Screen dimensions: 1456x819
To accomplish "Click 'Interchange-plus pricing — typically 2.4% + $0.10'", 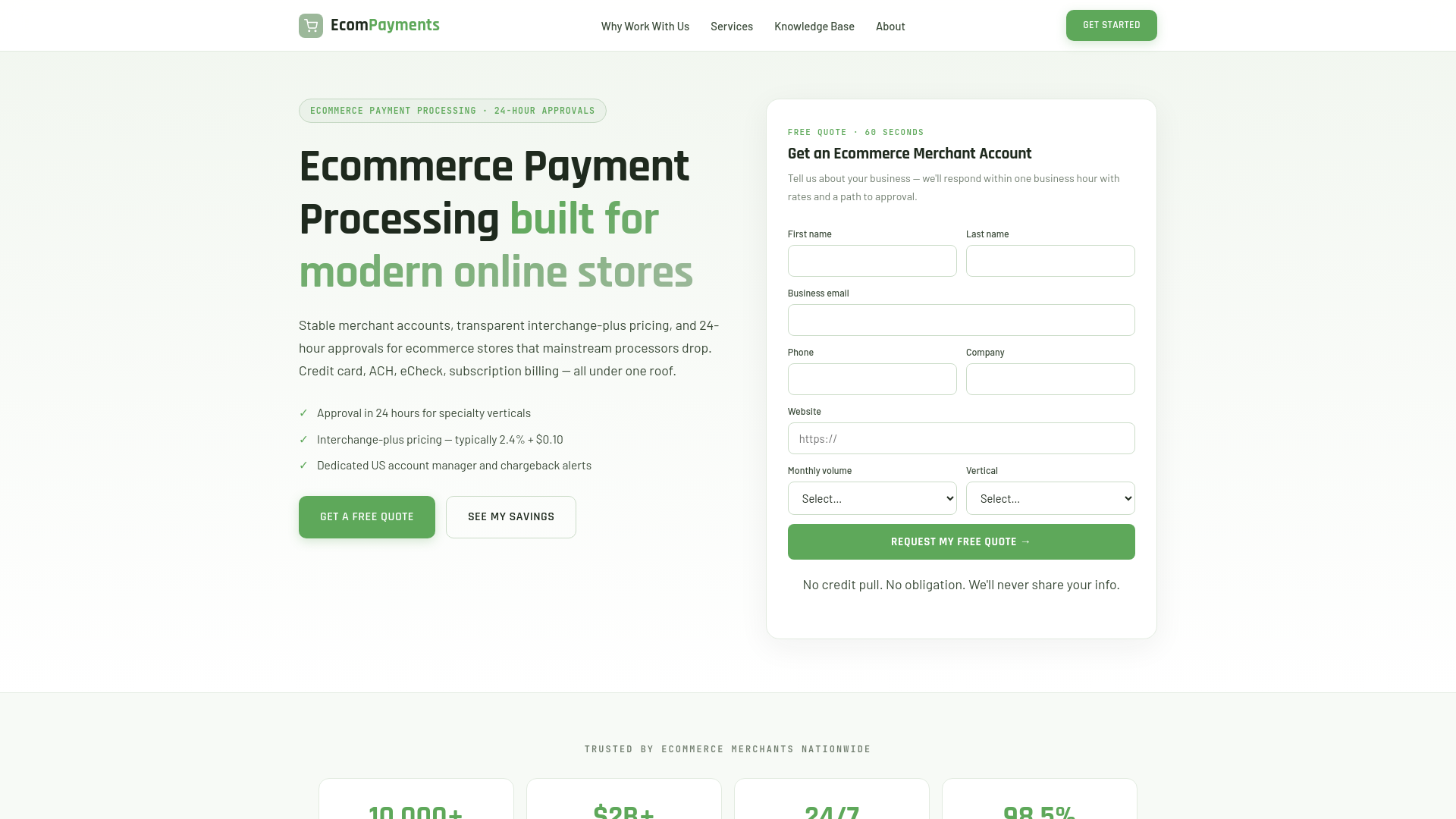I will (x=440, y=440).
